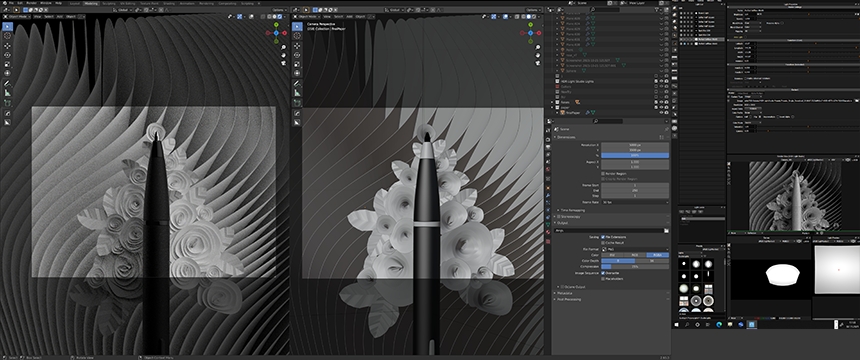
Task: Toggle camera view gizmo in left viewport
Action: tap(284, 62)
